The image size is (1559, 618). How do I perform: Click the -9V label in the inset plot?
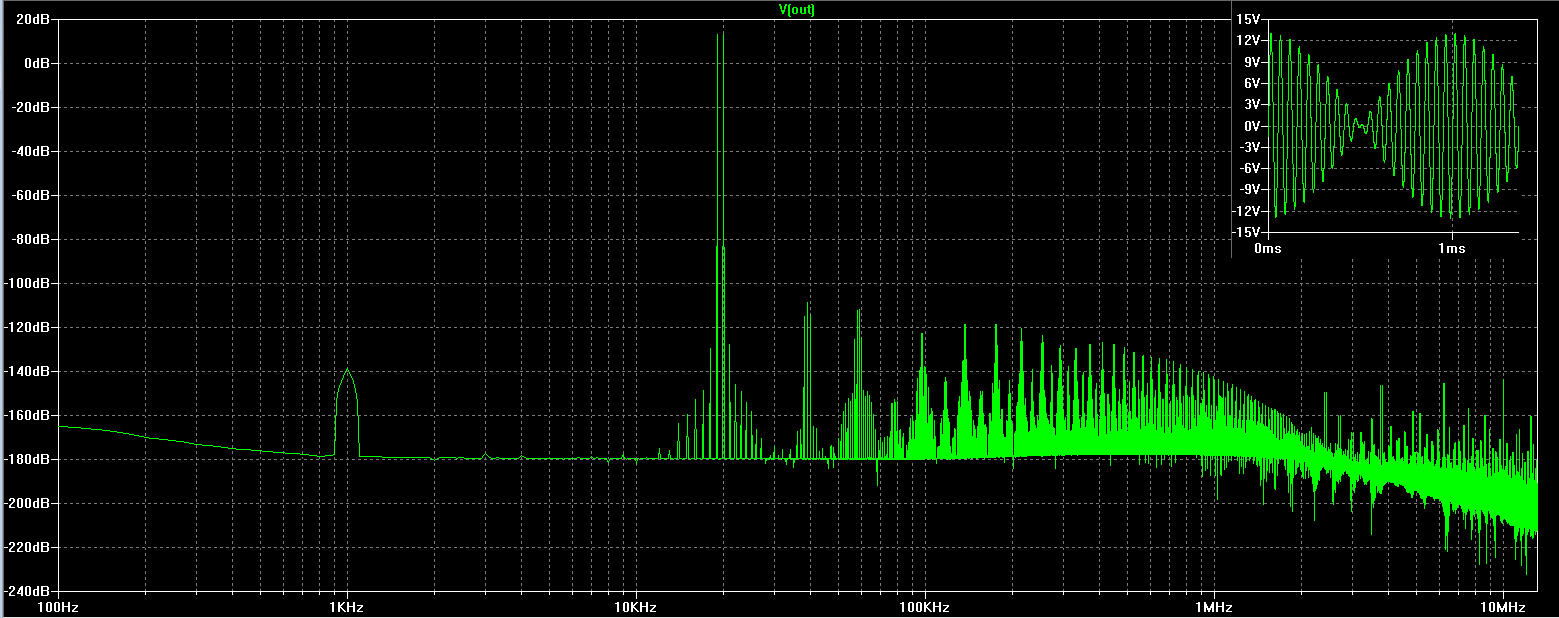click(x=1248, y=190)
